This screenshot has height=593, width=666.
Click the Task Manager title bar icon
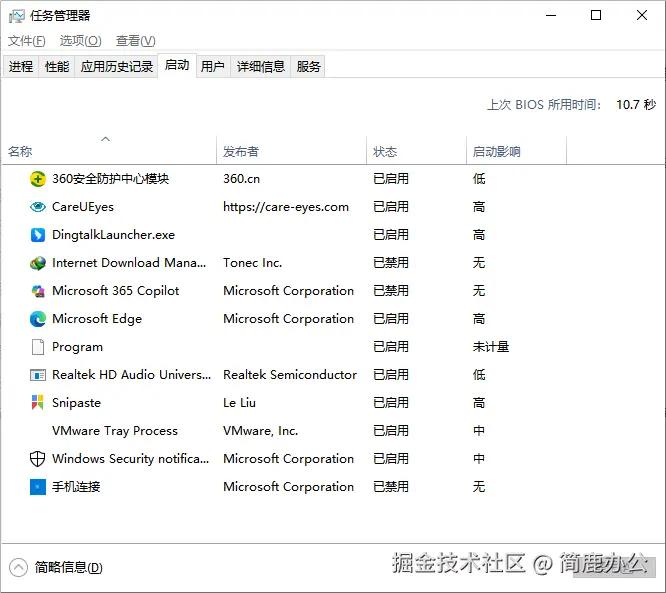click(x=17, y=16)
